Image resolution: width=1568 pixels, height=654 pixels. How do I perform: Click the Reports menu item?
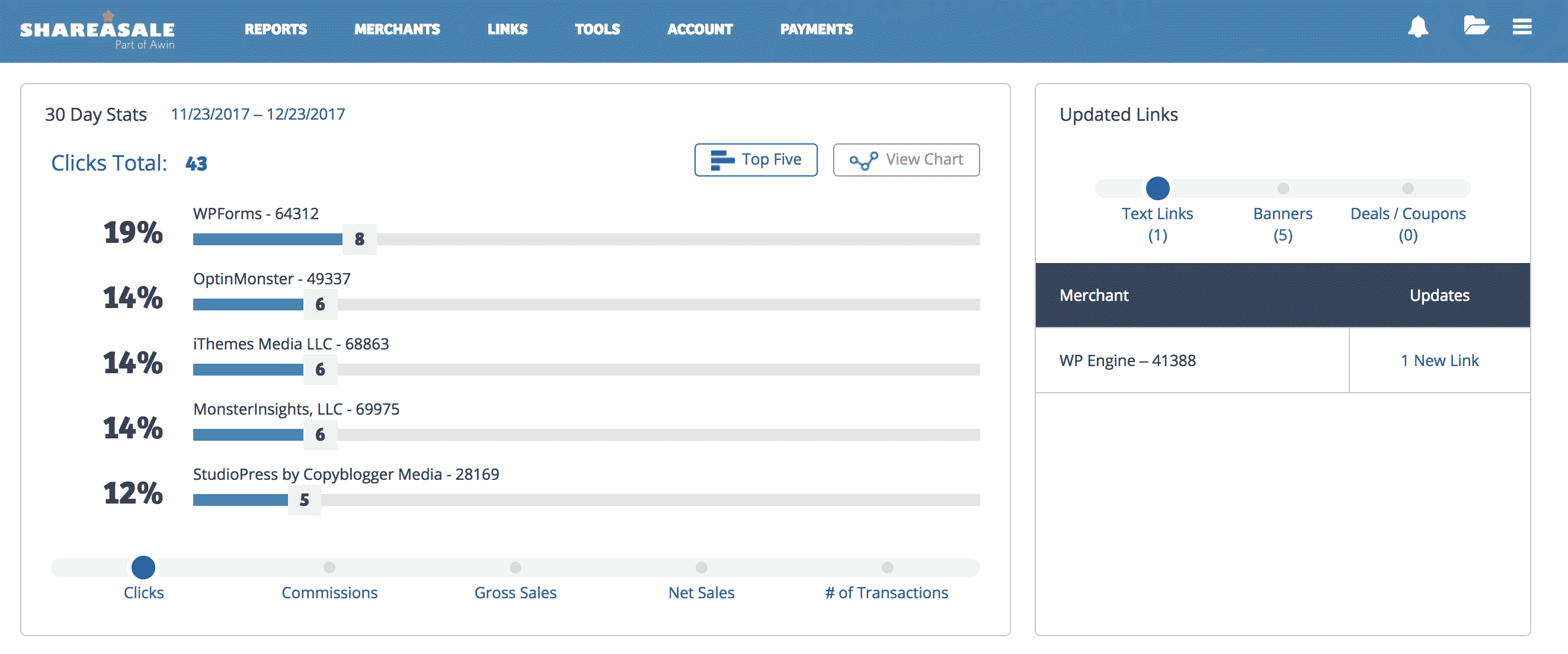[x=276, y=29]
